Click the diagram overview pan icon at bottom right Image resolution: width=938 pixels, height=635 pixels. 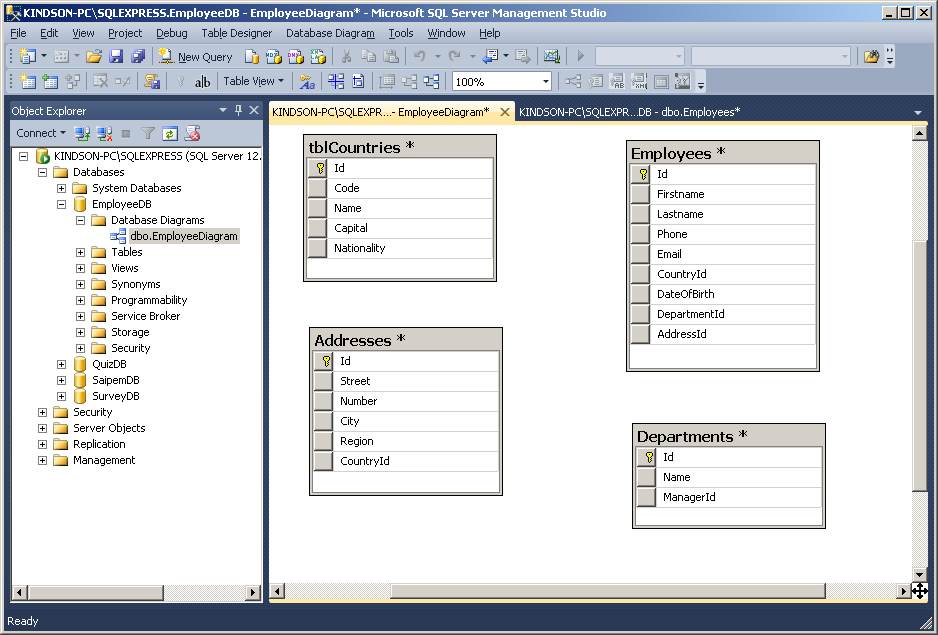coord(919,591)
